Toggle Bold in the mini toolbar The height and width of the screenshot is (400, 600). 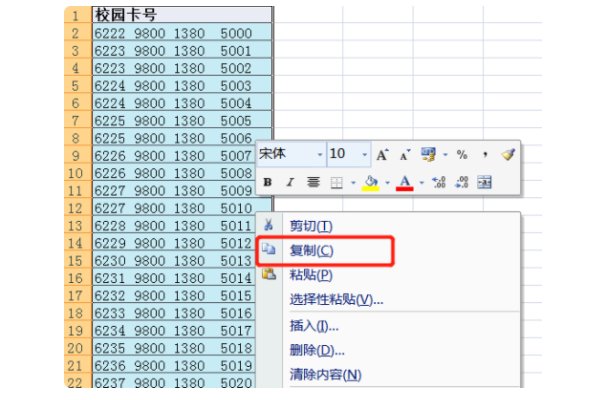[267, 182]
